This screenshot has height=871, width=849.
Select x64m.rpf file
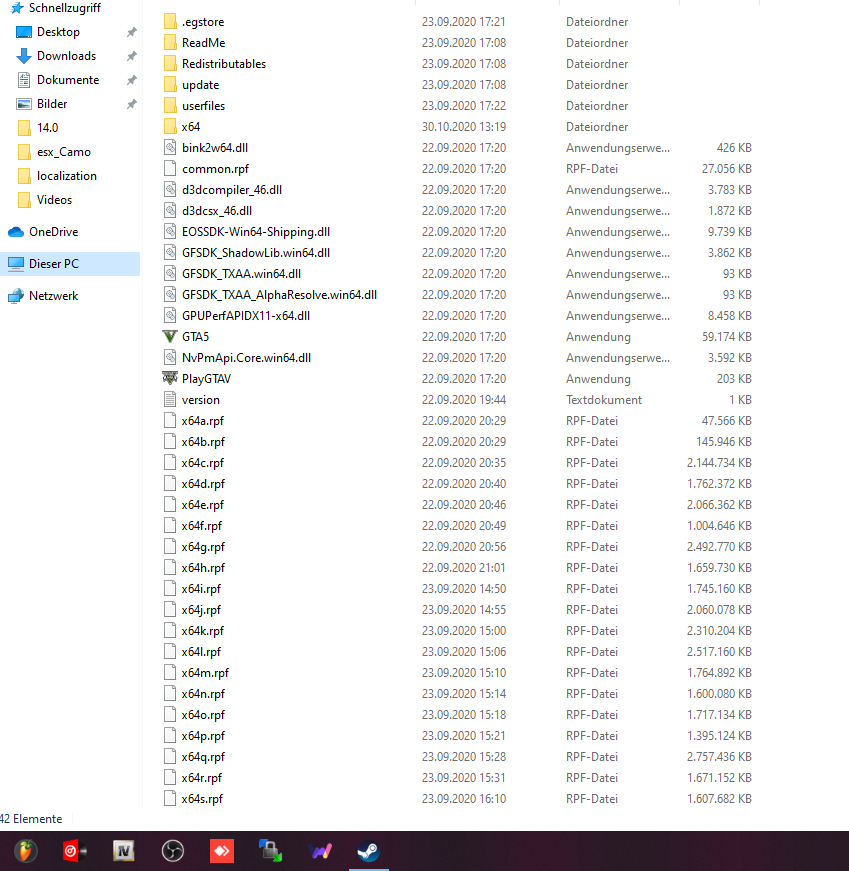205,673
